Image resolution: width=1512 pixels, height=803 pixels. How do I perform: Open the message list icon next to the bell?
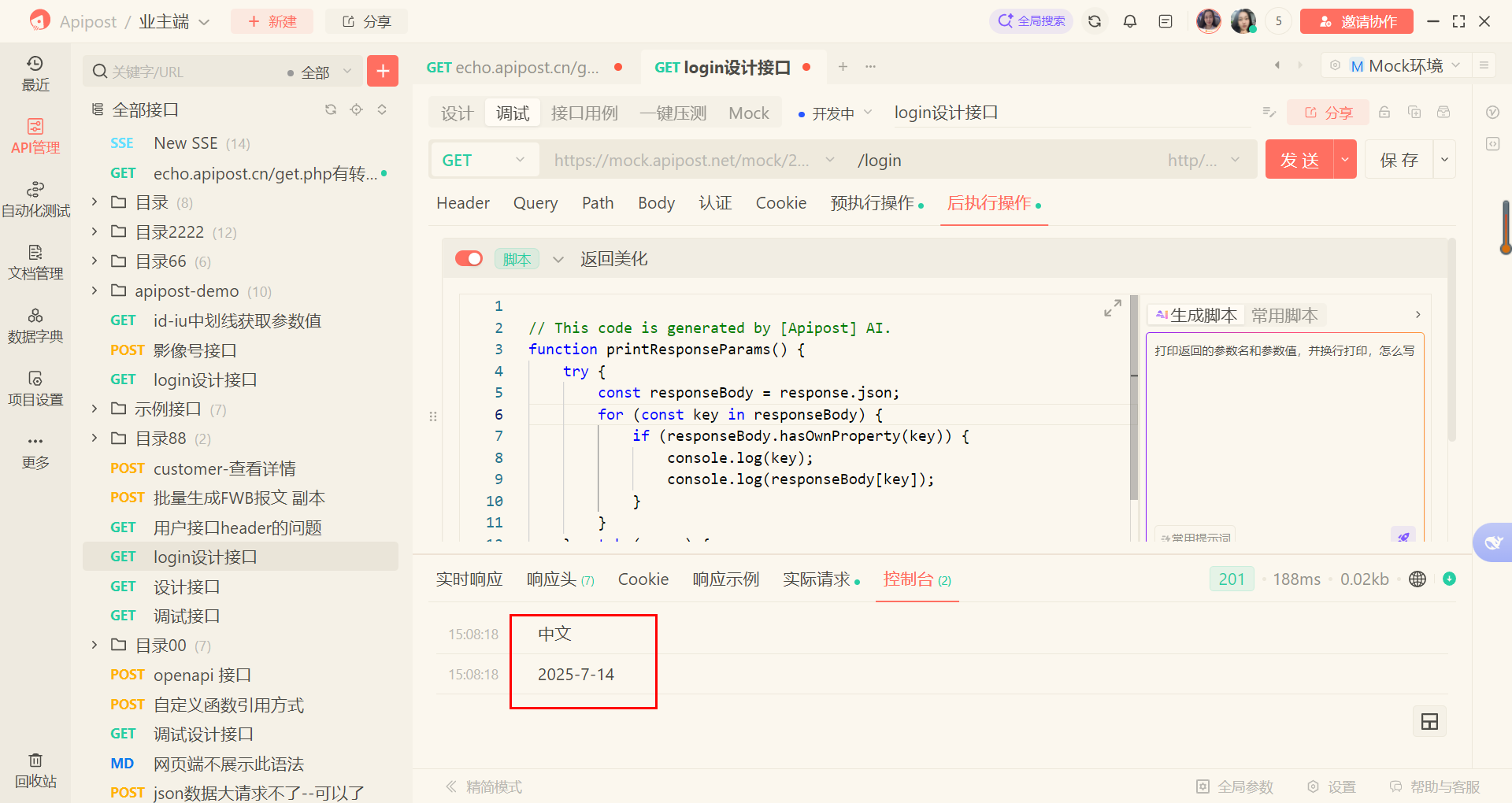point(1165,21)
